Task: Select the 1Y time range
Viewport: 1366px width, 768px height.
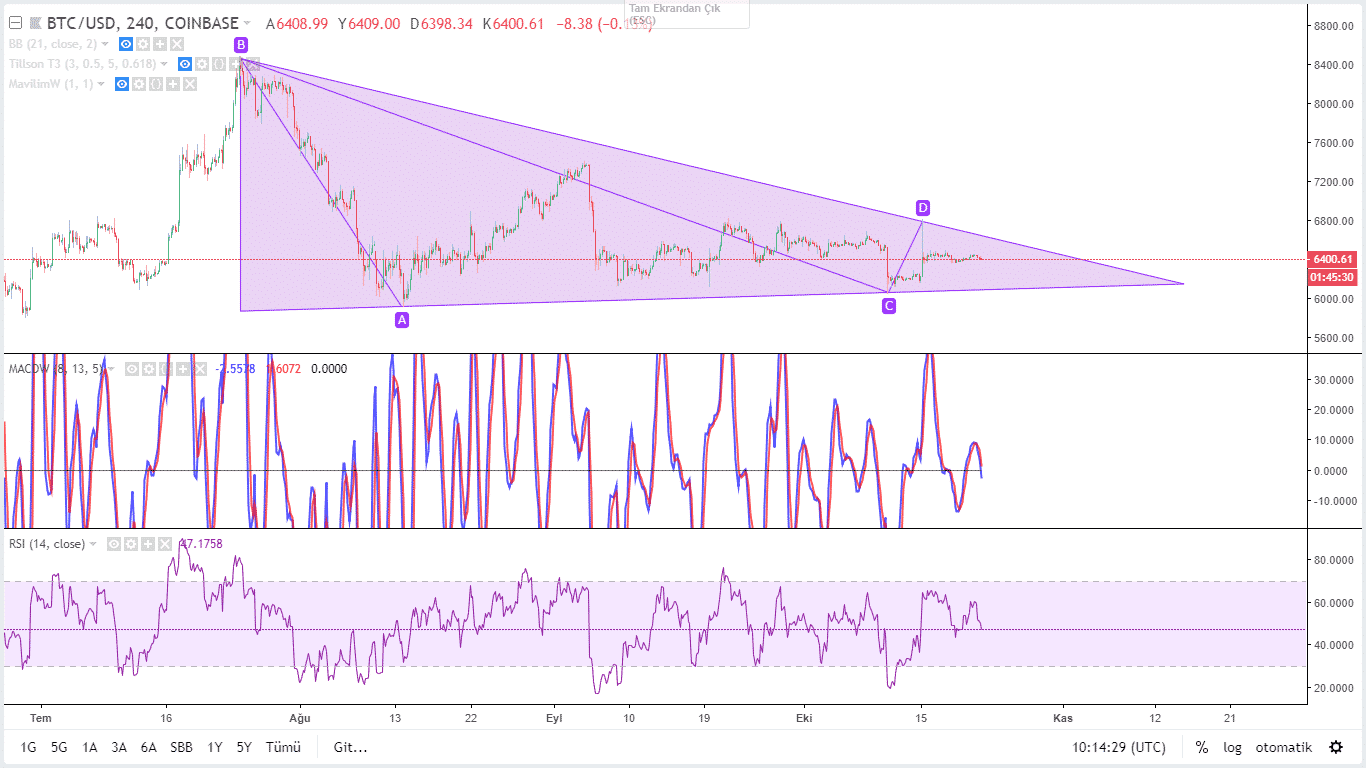Action: tap(215, 747)
